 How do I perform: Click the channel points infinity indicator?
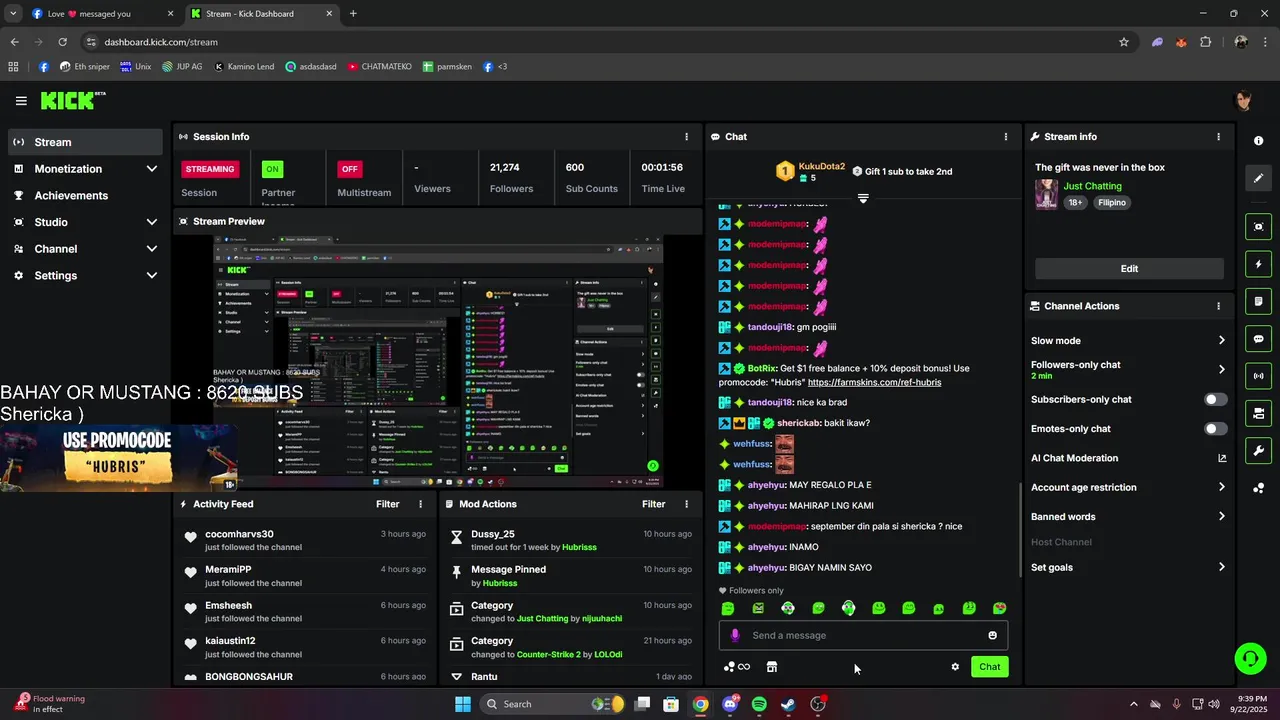point(737,667)
